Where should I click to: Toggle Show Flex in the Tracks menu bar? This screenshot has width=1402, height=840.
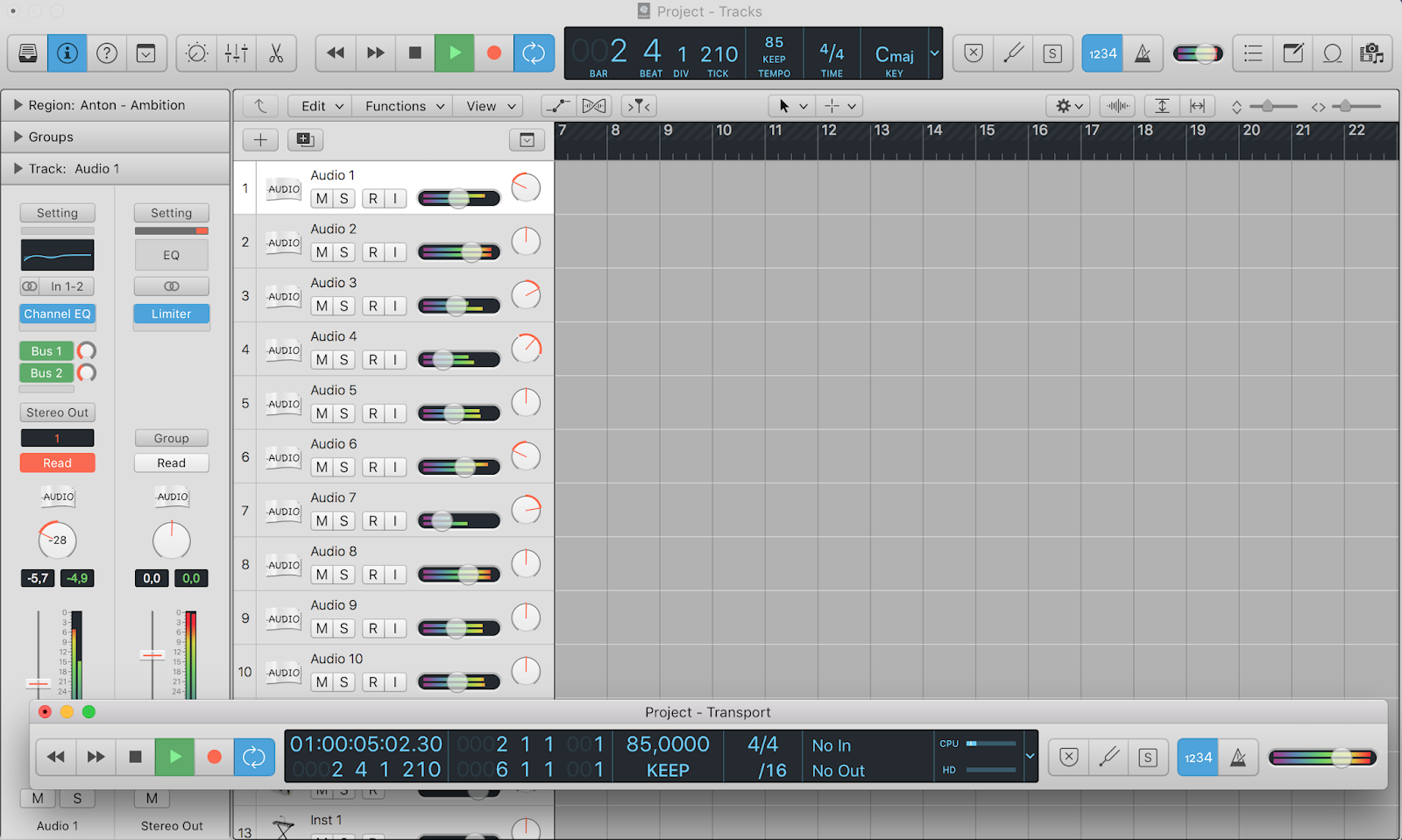[594, 106]
